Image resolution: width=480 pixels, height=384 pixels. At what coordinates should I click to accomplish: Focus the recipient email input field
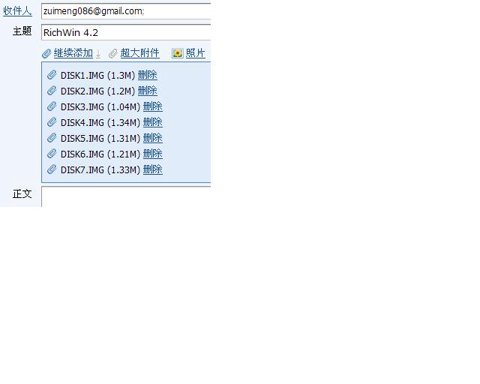pos(126,11)
